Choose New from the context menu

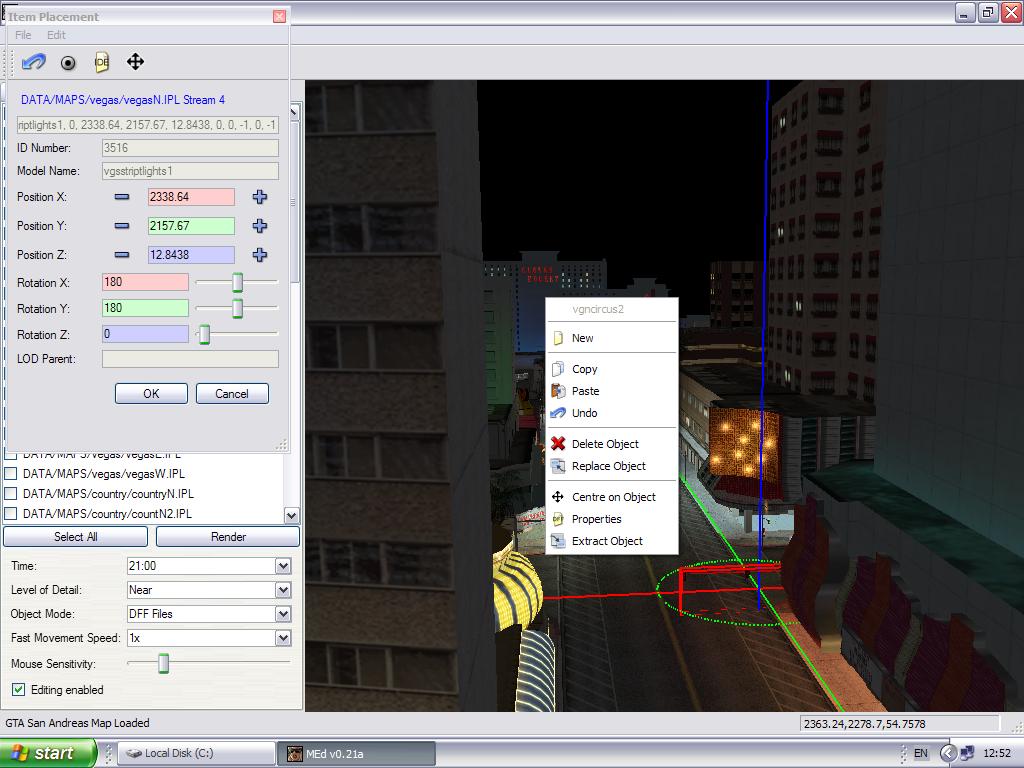tap(612, 338)
